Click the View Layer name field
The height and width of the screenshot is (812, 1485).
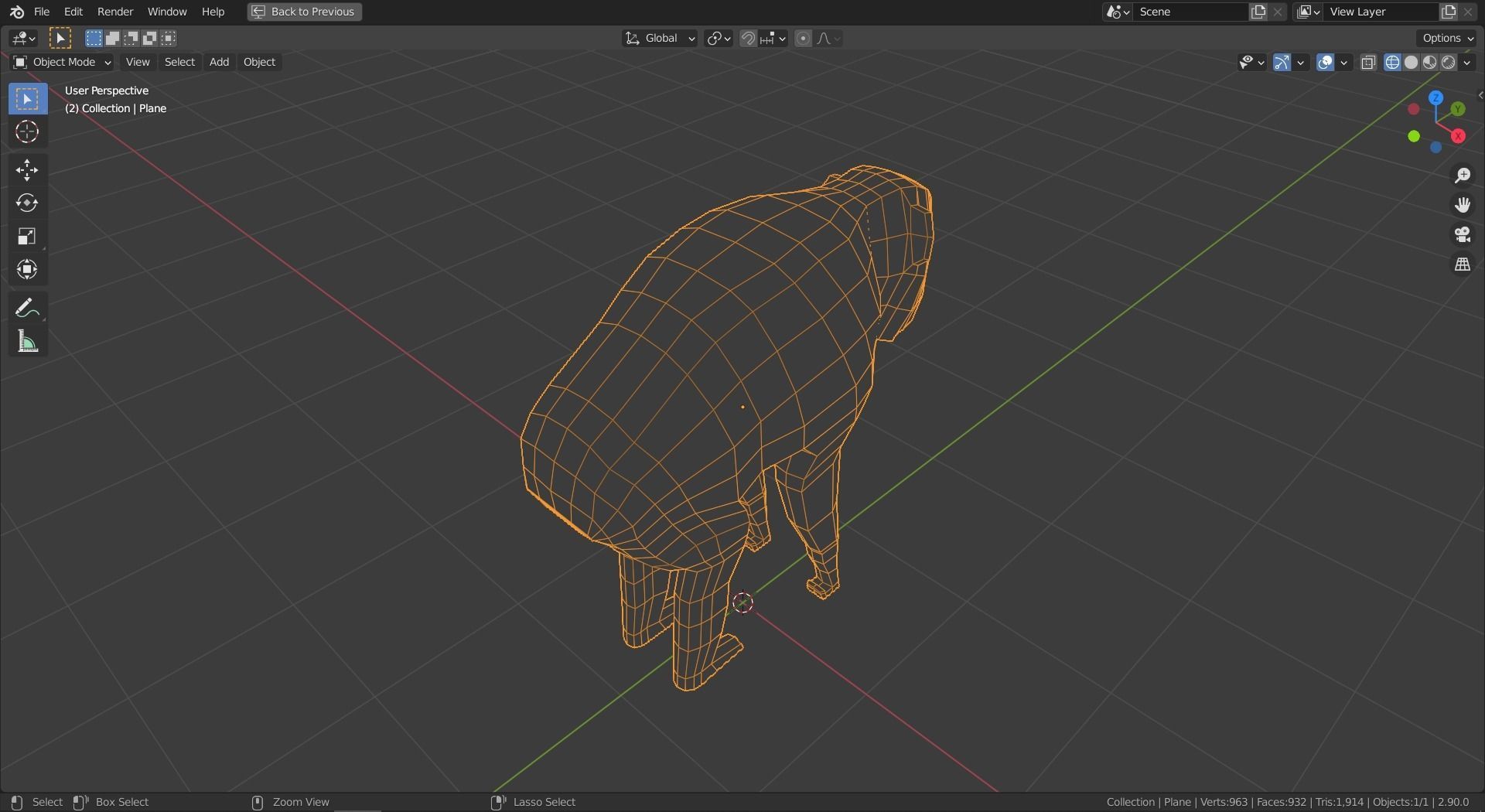click(1381, 12)
